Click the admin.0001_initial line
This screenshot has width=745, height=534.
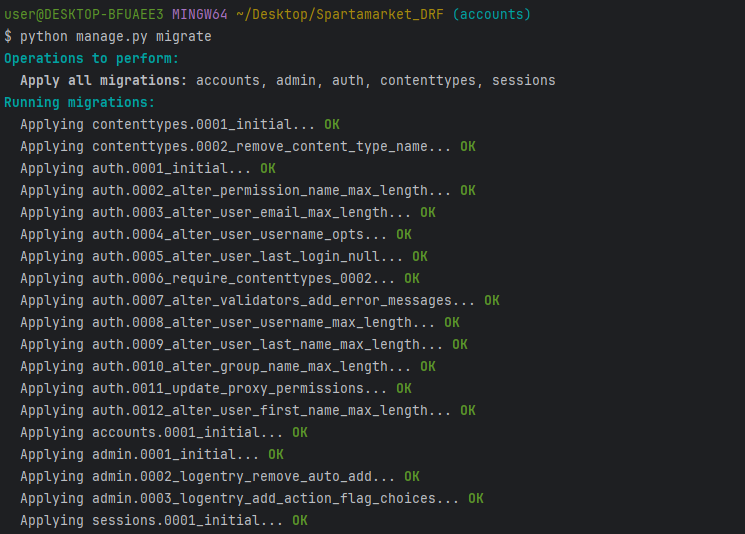[x=152, y=455]
